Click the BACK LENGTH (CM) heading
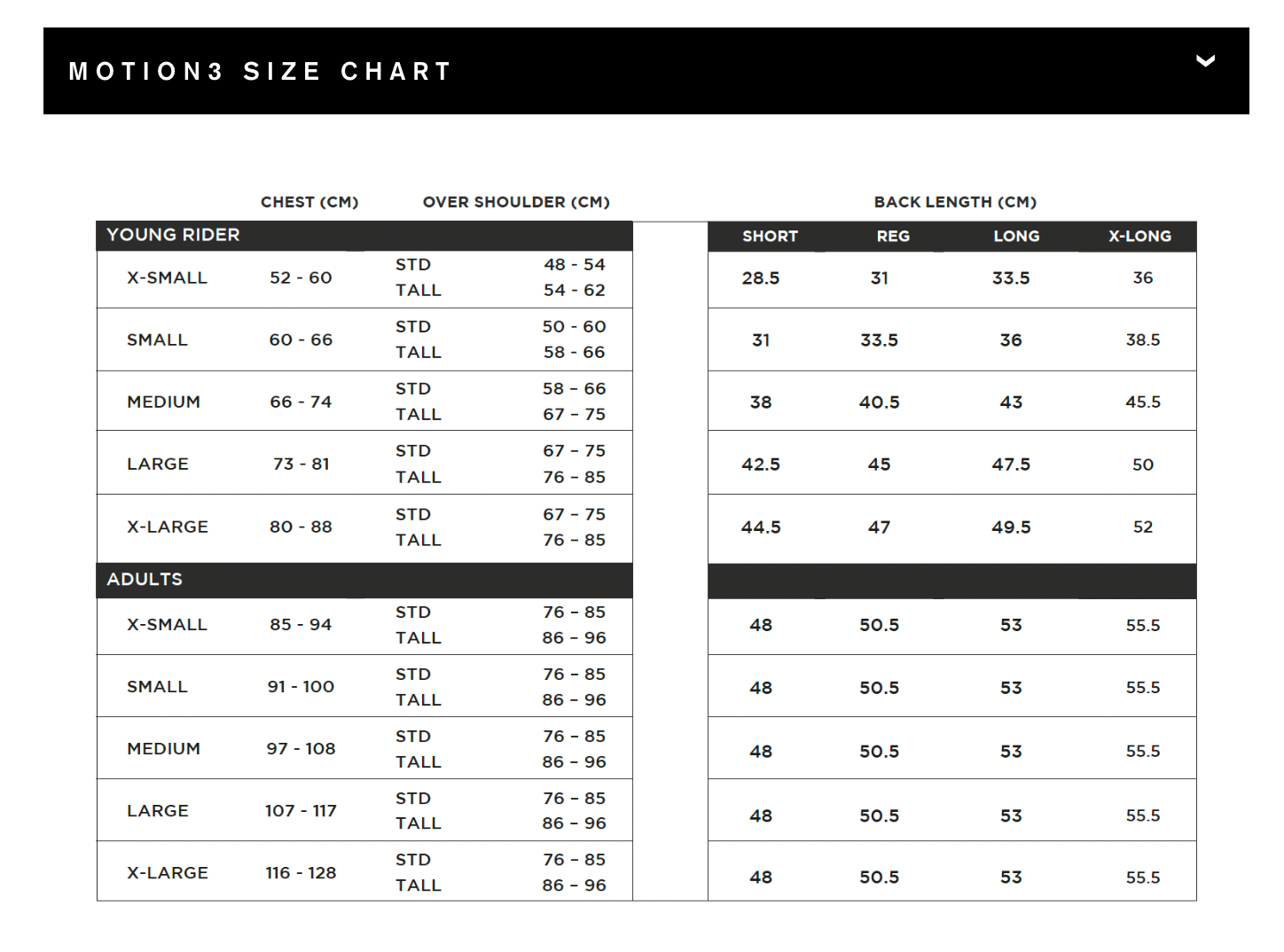This screenshot has height=952, width=1284. tap(955, 202)
